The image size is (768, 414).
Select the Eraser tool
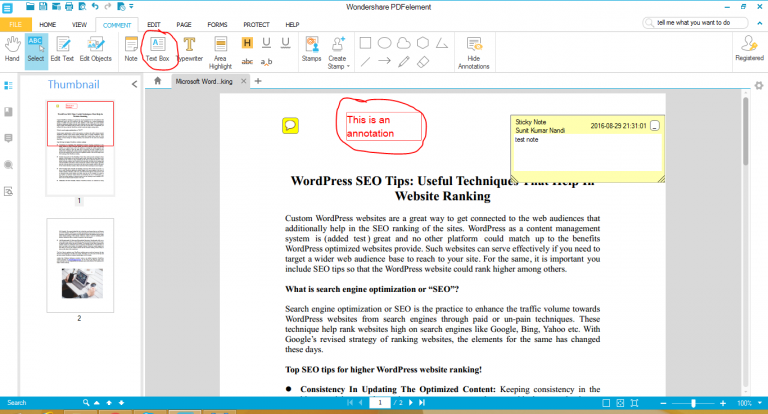[x=423, y=62]
